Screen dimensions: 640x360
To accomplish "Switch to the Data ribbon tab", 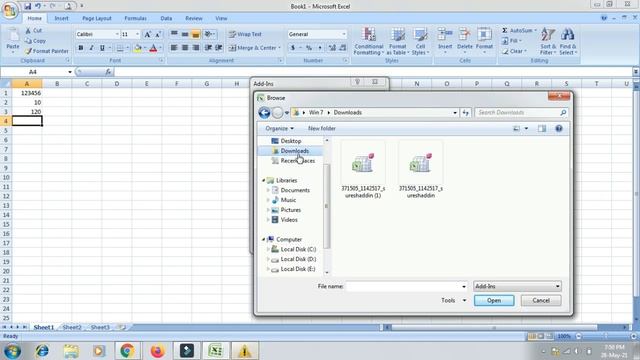I will point(166,18).
